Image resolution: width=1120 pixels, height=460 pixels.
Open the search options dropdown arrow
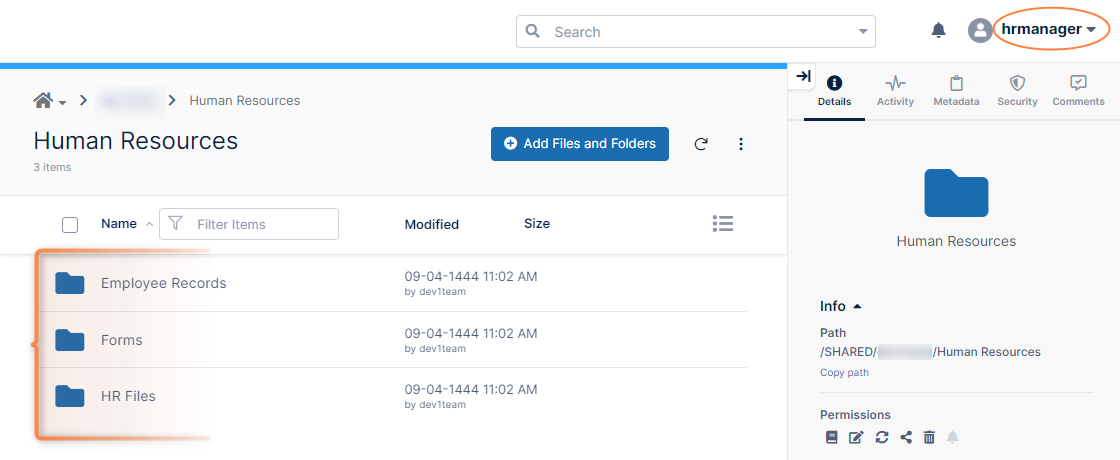pyautogui.click(x=863, y=32)
